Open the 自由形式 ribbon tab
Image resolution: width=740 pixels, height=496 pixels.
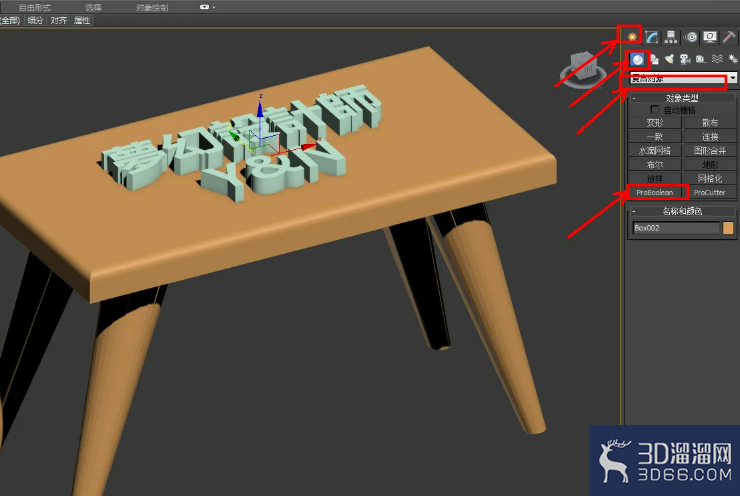tap(35, 8)
